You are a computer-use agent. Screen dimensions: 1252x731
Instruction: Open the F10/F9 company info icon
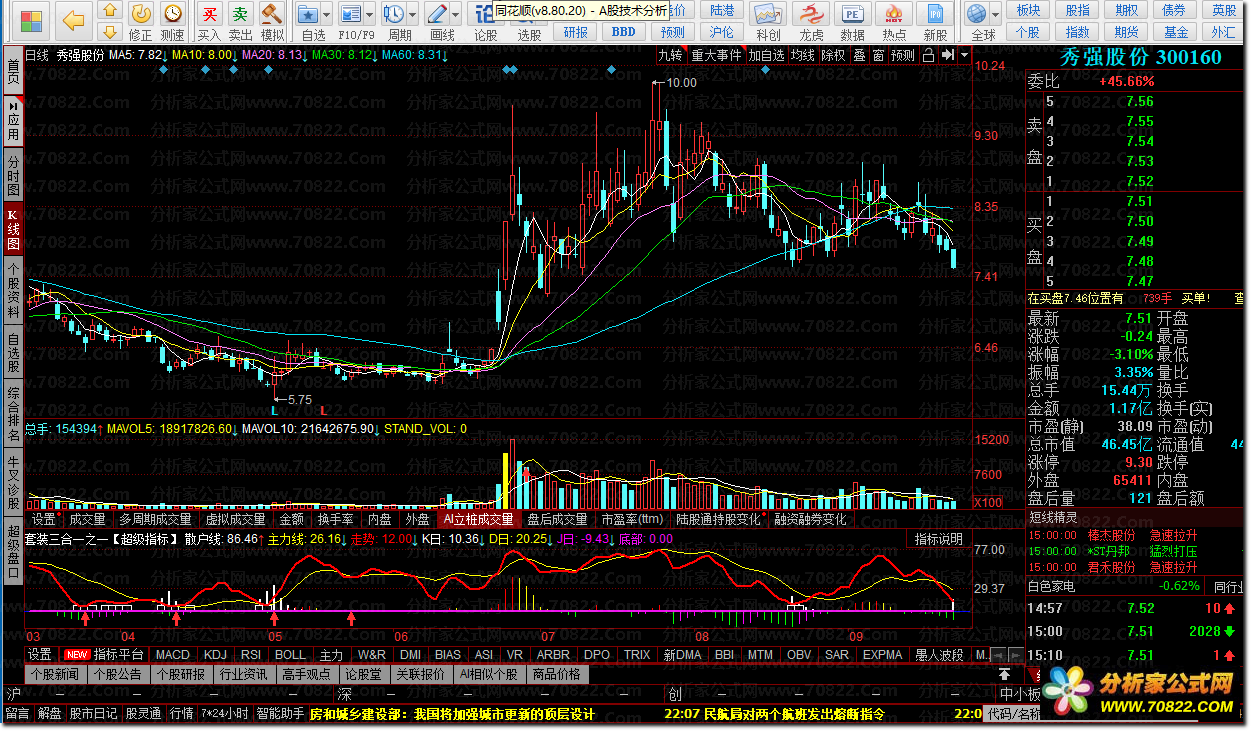click(x=349, y=14)
